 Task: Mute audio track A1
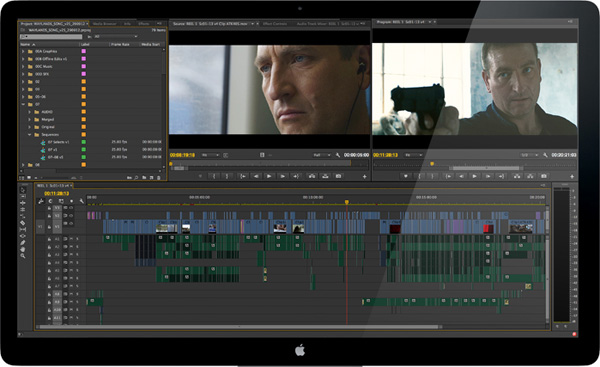(71, 239)
